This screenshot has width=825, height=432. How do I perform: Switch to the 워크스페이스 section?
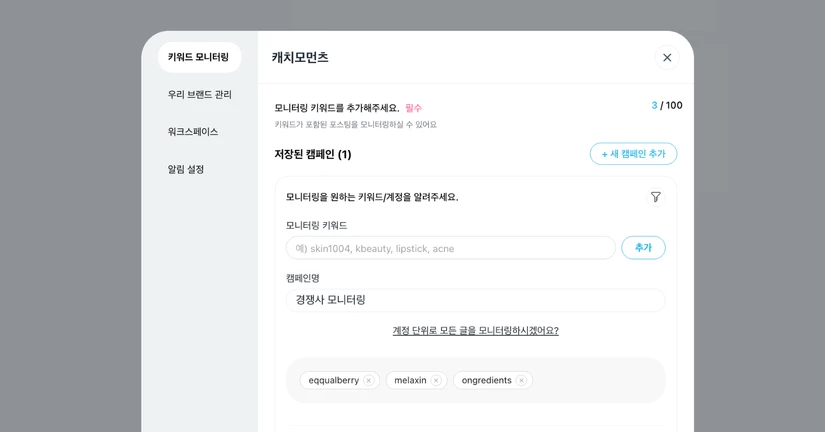point(192,132)
